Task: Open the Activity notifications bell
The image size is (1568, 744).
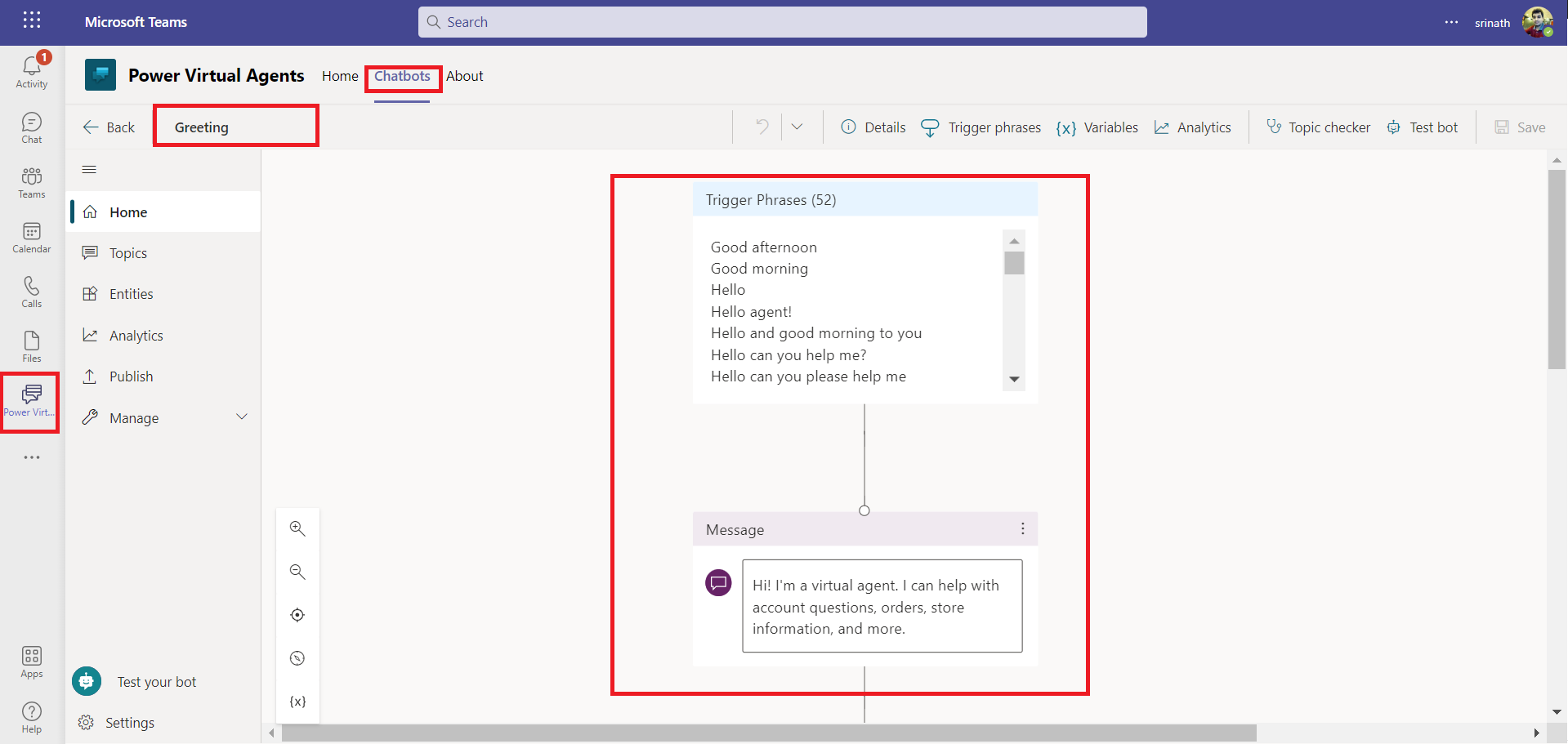Action: click(x=32, y=70)
